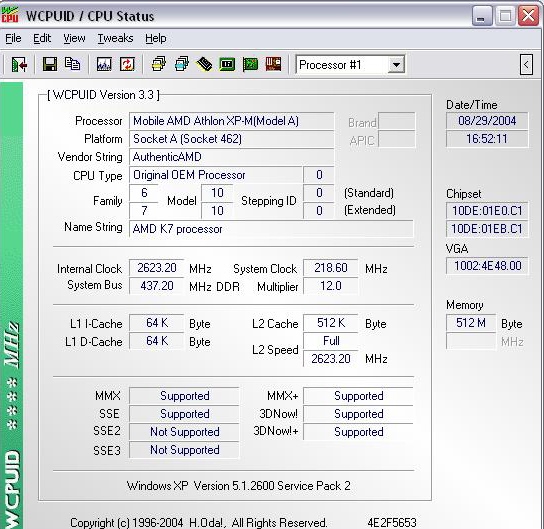This screenshot has height=529, width=544.
Task: Click the System Bus value 437.20
Action: pos(156,286)
